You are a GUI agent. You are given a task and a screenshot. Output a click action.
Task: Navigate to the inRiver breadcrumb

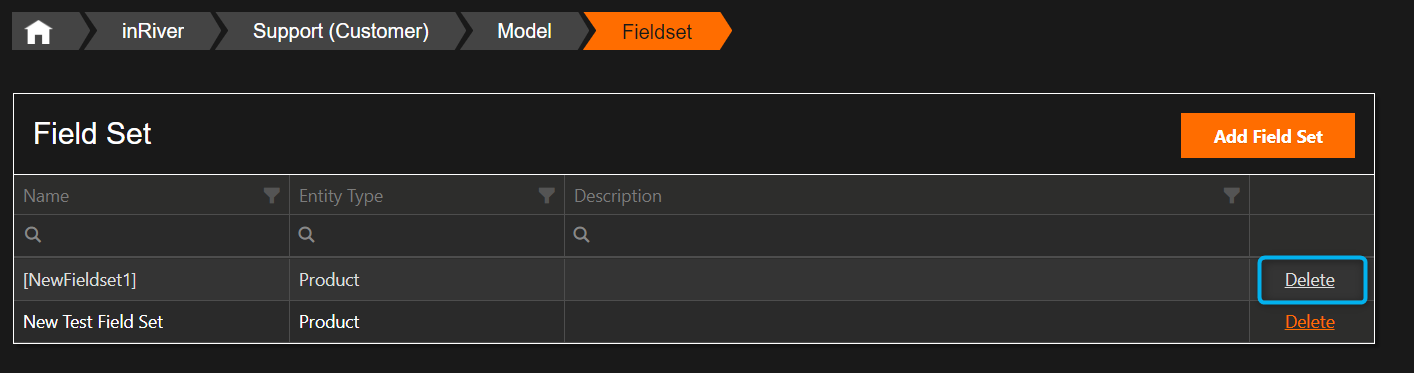pos(152,32)
